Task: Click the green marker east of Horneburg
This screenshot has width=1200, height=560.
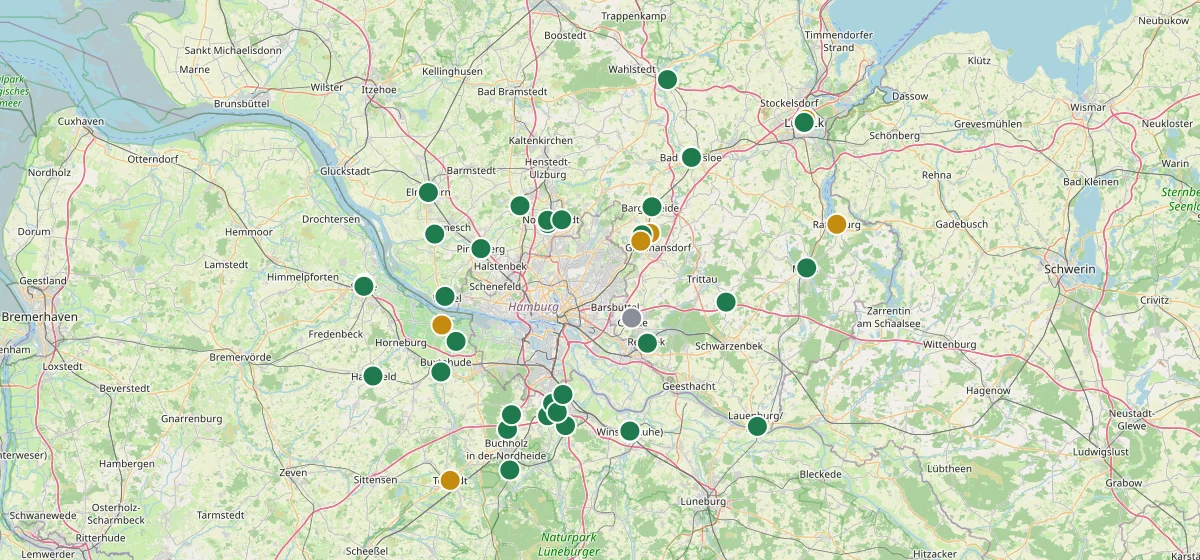Action: (x=456, y=341)
